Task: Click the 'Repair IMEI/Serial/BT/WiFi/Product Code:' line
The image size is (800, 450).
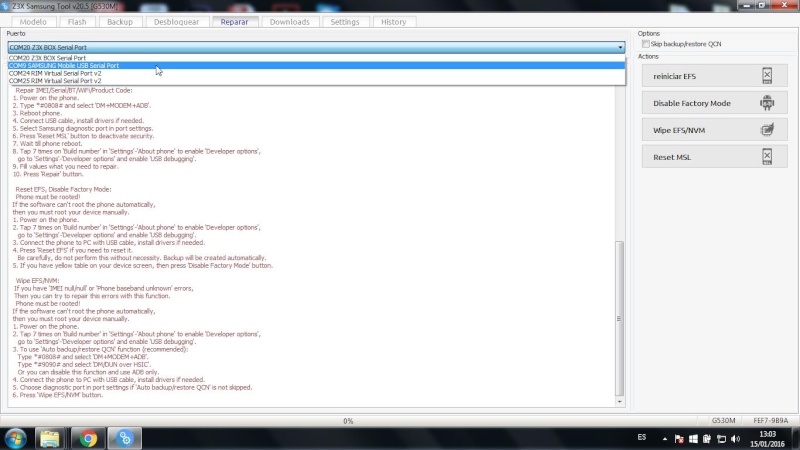Action: pyautogui.click(x=74, y=90)
